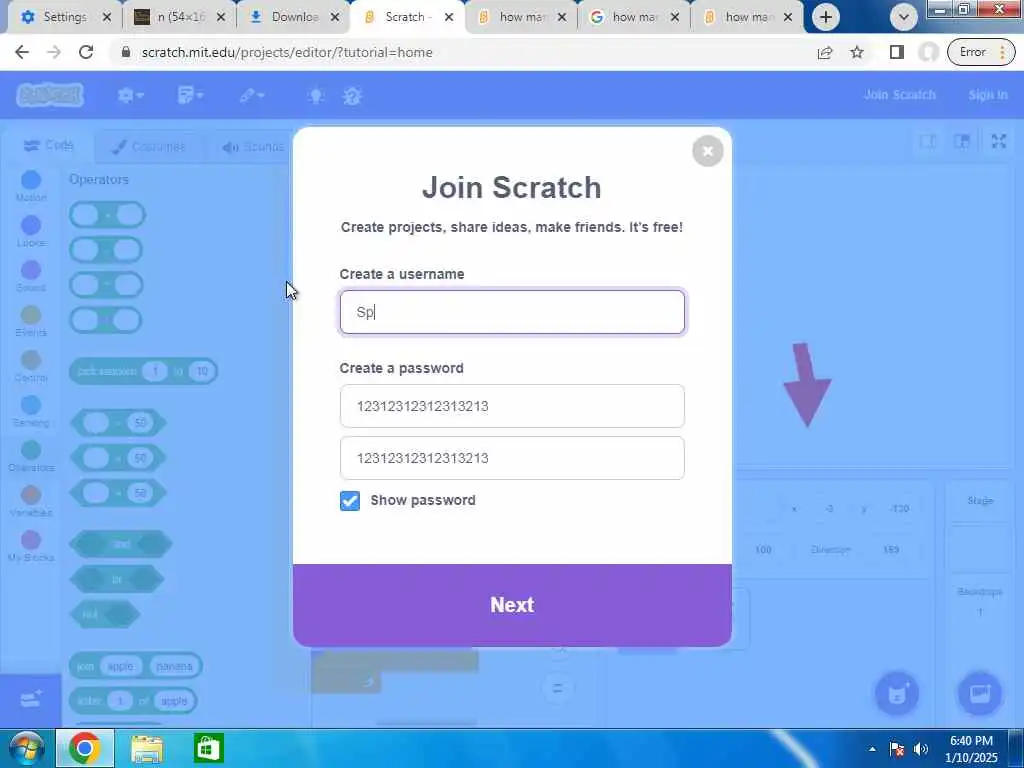Click the workspace zoom reset button
Image resolution: width=1024 pixels, height=768 pixels.
coord(557,688)
